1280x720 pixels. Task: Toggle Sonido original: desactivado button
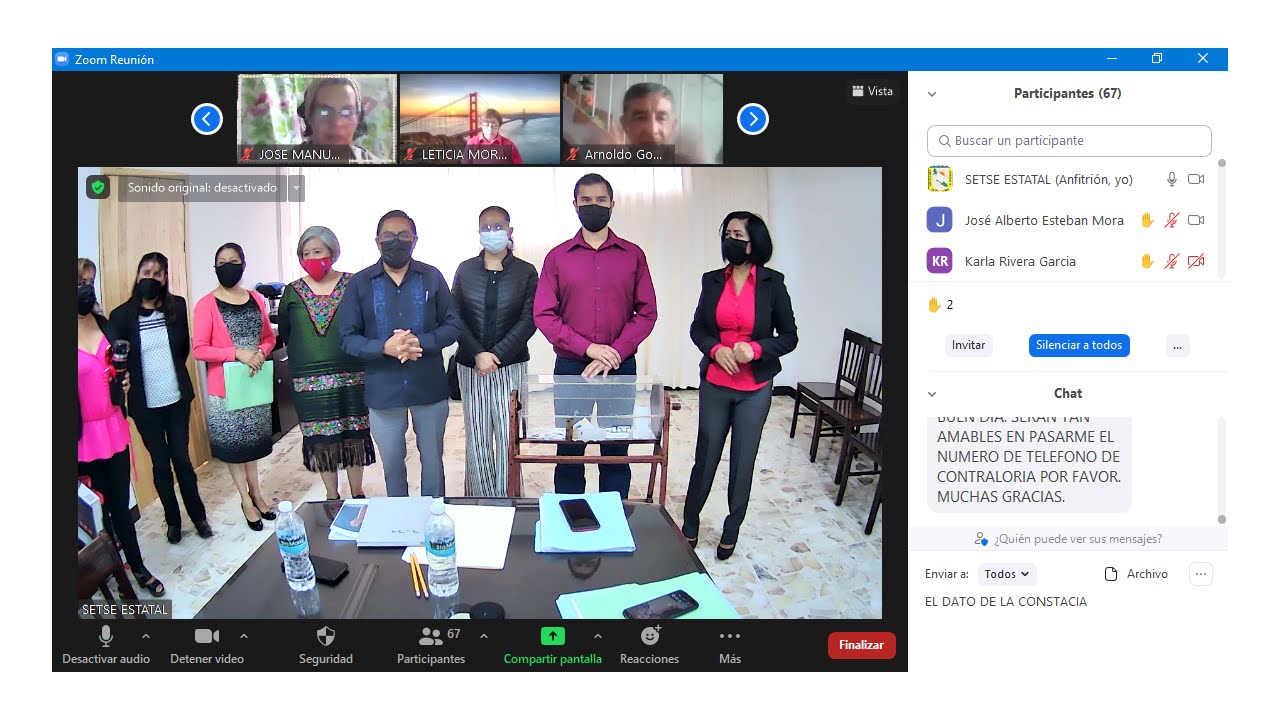pyautogui.click(x=202, y=187)
